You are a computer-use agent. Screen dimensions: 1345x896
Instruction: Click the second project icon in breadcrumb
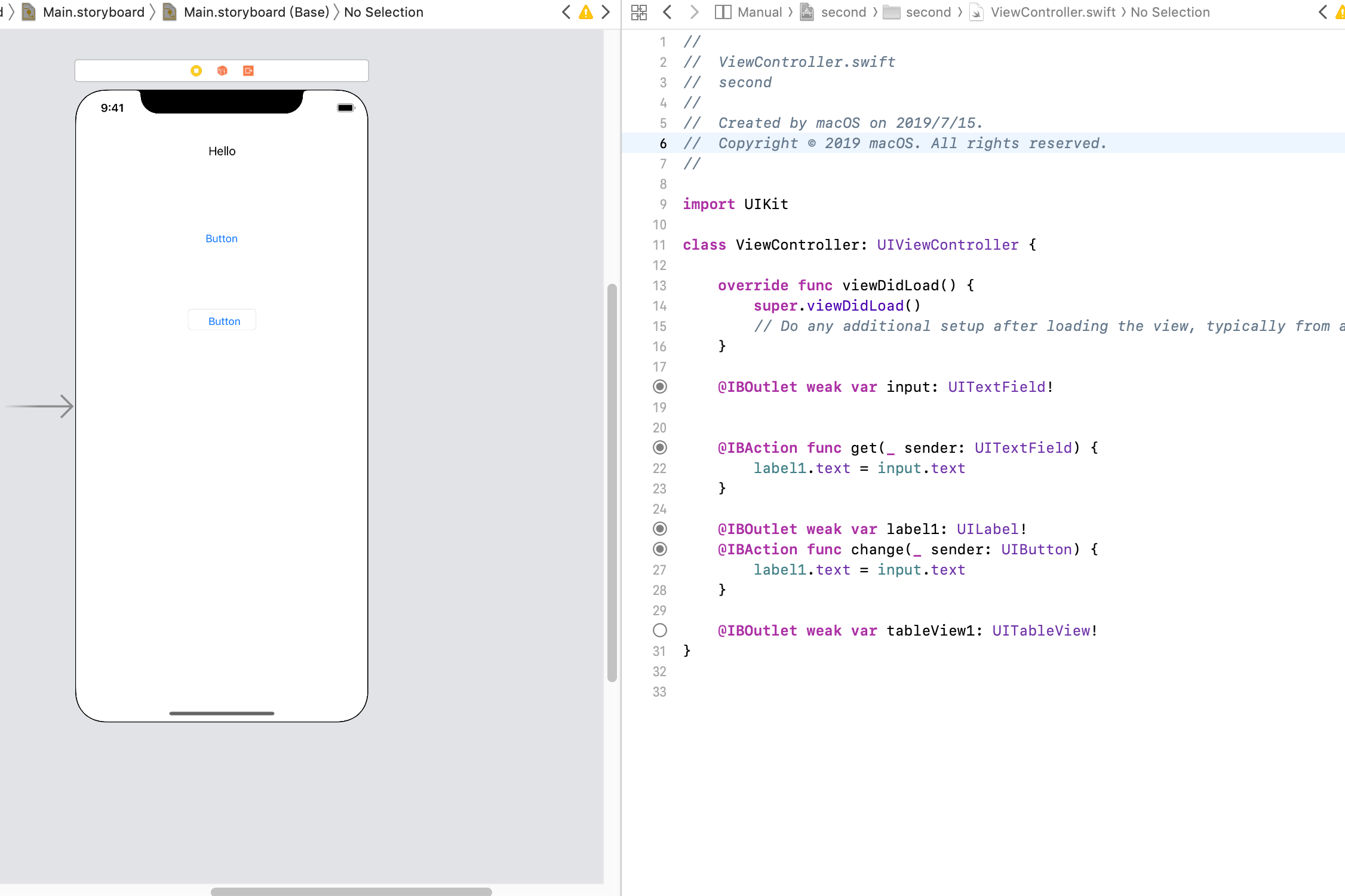807,12
